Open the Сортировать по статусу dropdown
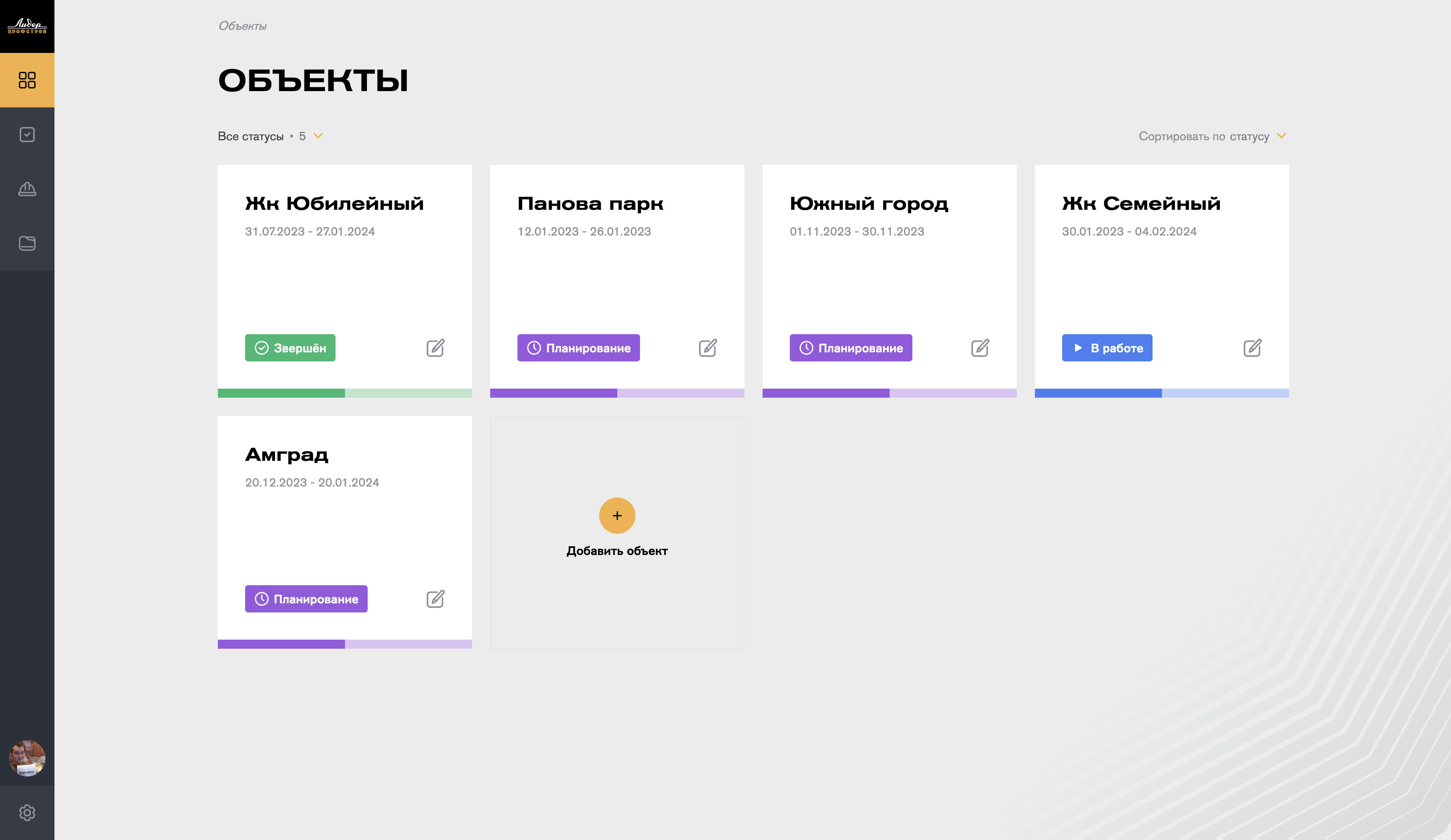Viewport: 1451px width, 840px height. point(1212,136)
